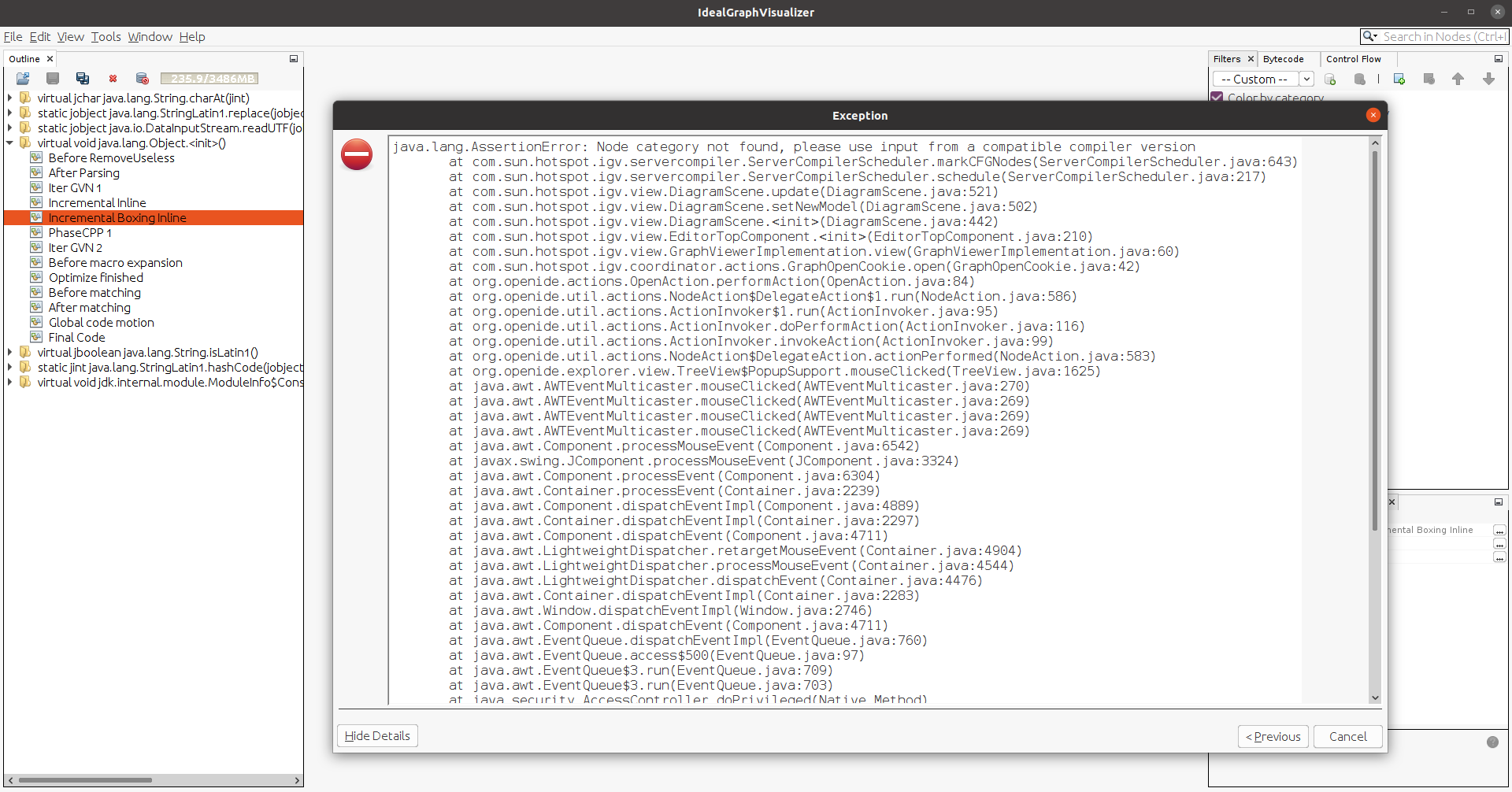The image size is (1512, 792).
Task: Minimize the Filters panel group
Action: (1498, 59)
